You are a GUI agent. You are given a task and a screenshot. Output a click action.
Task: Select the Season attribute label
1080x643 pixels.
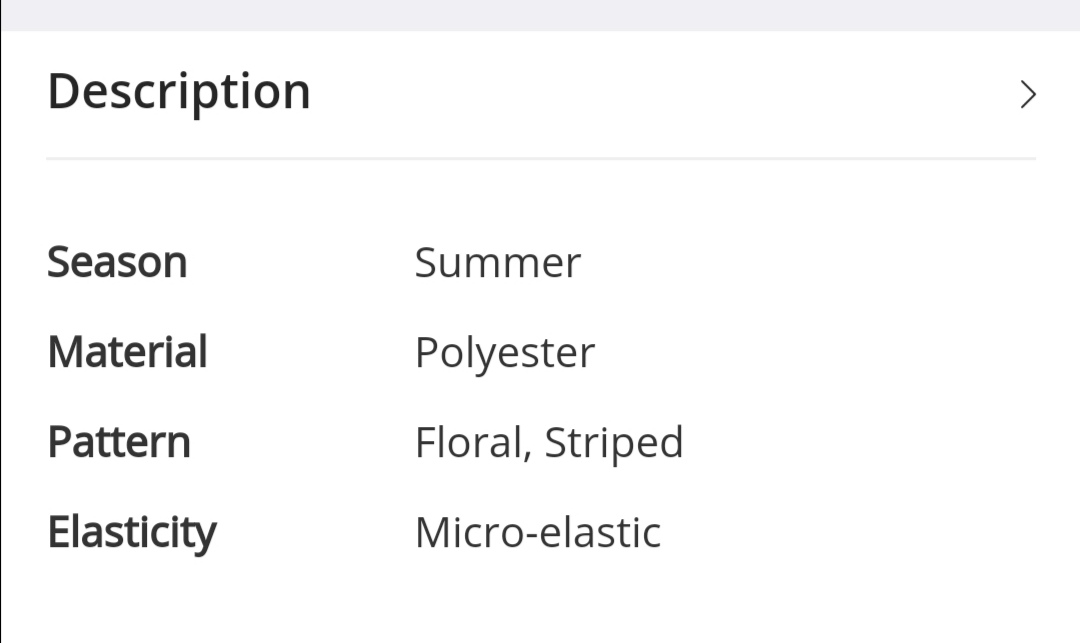point(117,262)
